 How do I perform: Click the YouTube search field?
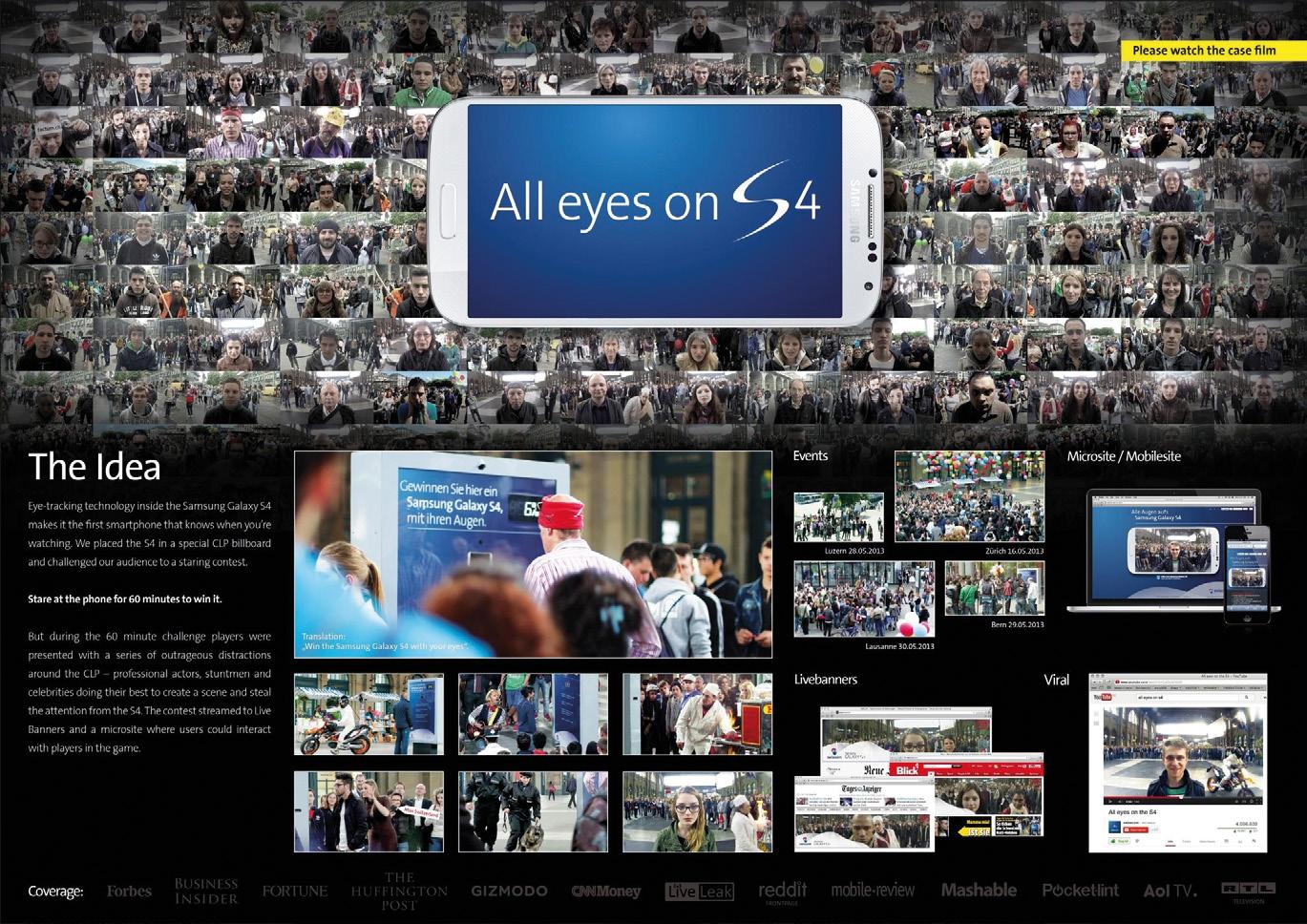point(1186,699)
